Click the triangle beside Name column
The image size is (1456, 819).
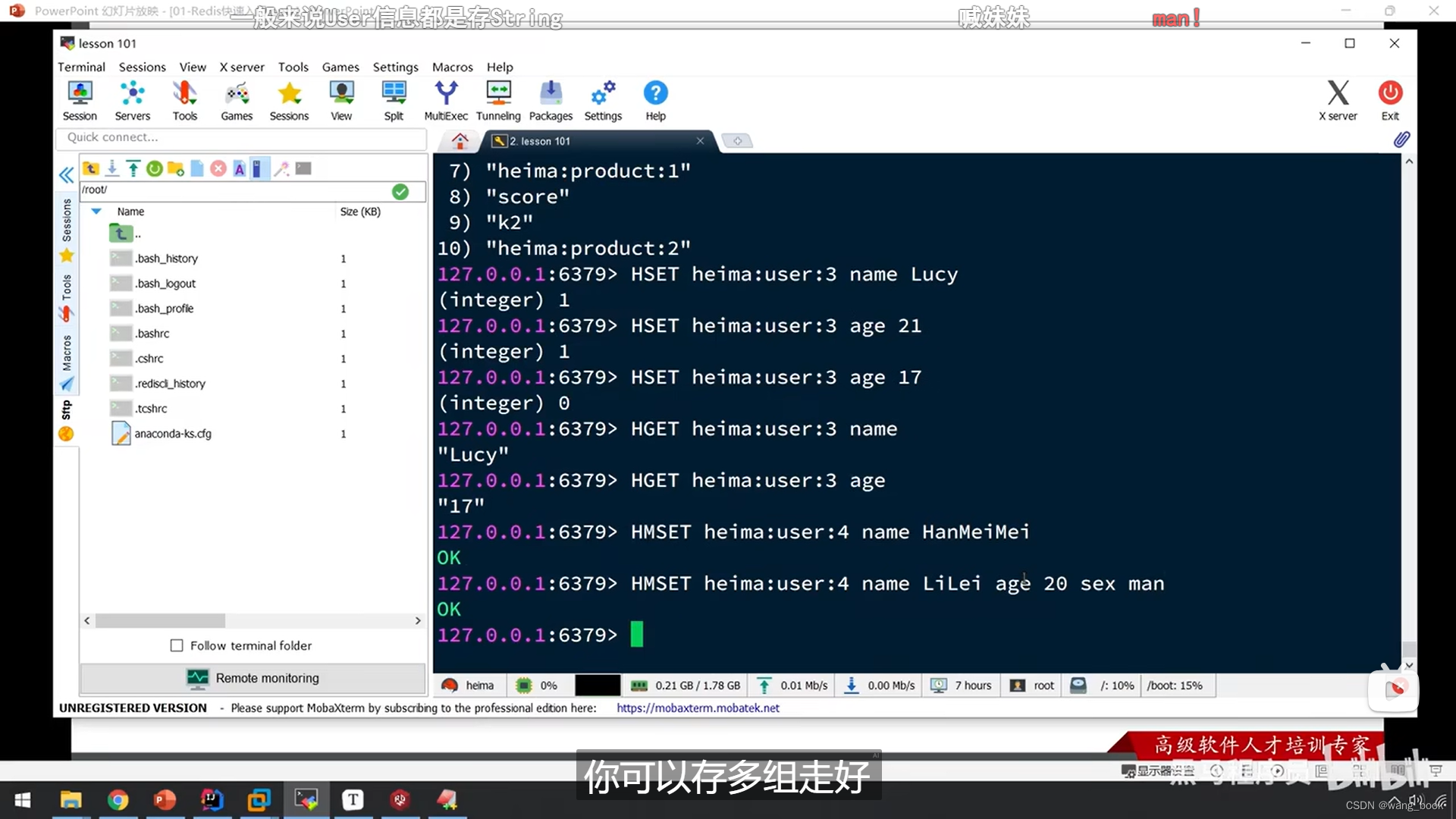pyautogui.click(x=96, y=212)
